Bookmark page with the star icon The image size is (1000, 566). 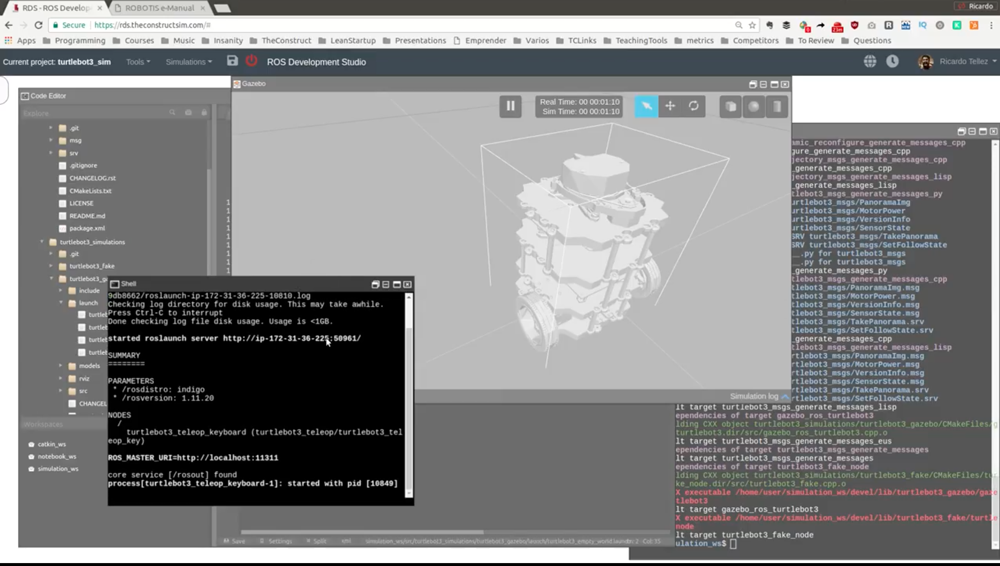tap(753, 25)
